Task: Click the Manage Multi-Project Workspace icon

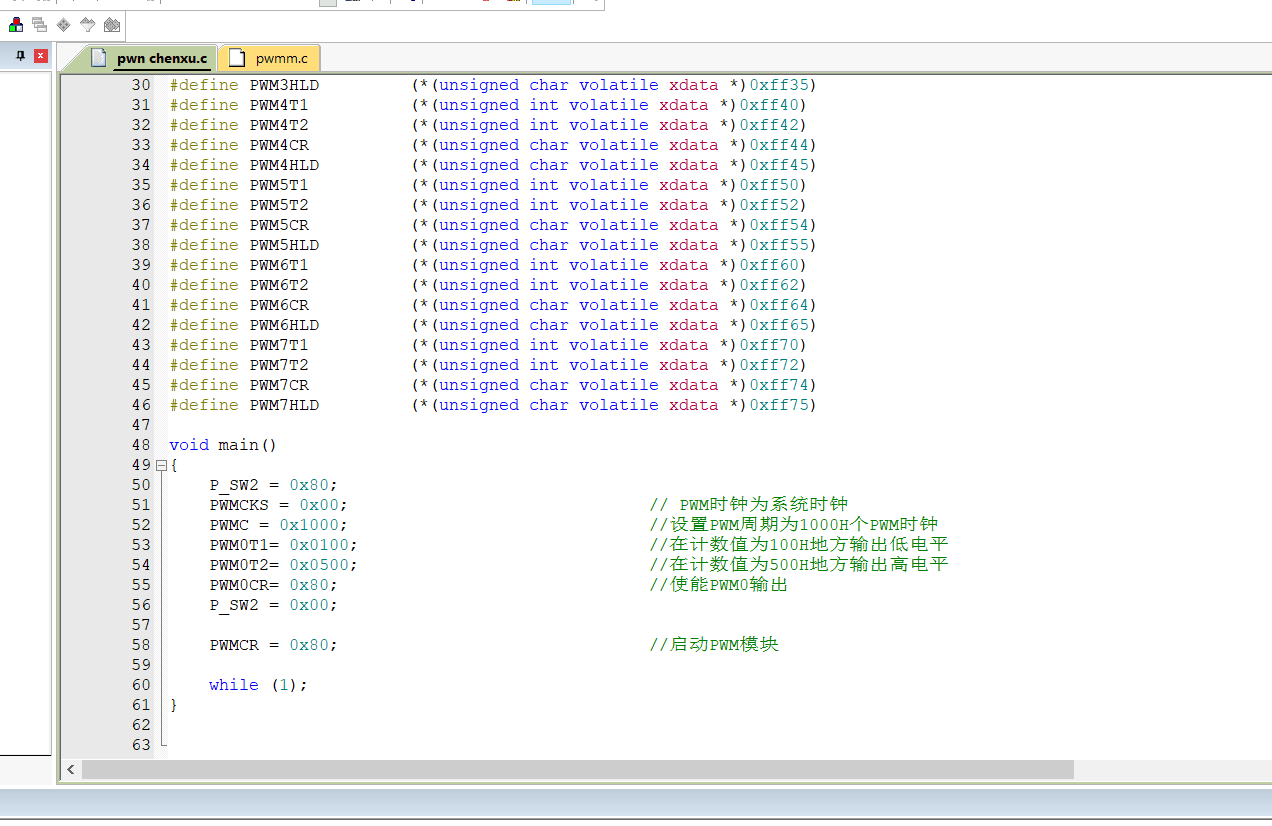Action: pyautogui.click(x=40, y=24)
